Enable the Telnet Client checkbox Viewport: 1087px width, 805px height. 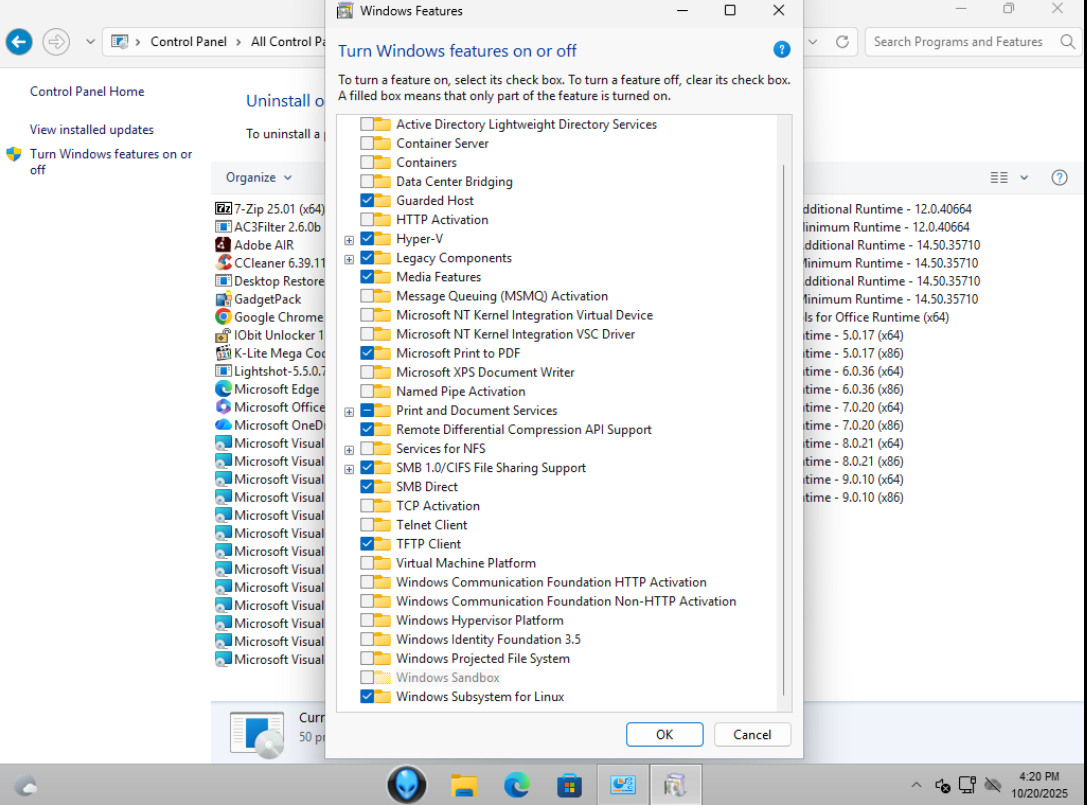[x=367, y=525]
